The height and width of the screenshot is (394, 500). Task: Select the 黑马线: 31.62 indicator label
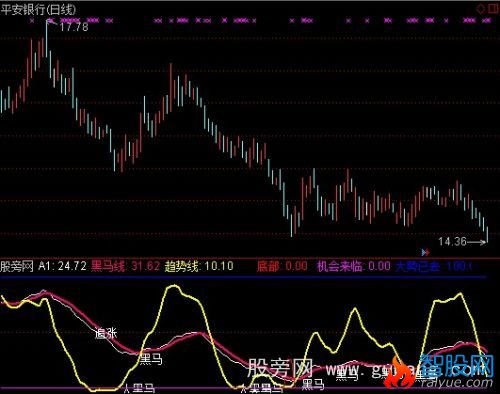125,266
